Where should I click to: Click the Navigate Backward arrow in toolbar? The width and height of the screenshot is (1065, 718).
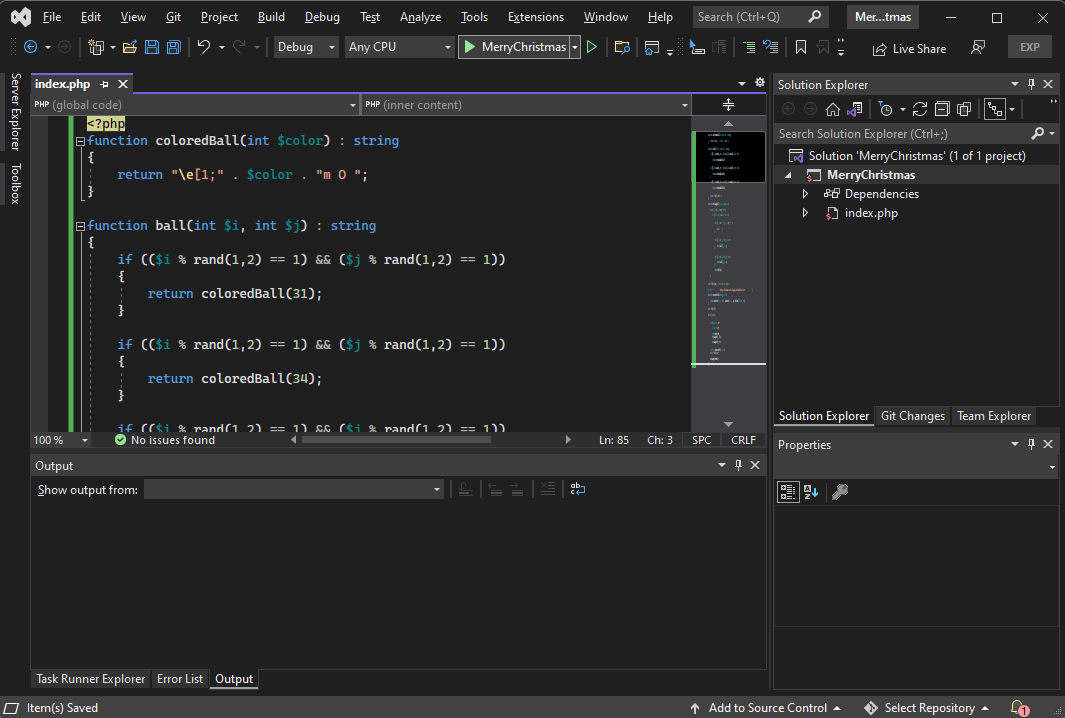click(31, 47)
